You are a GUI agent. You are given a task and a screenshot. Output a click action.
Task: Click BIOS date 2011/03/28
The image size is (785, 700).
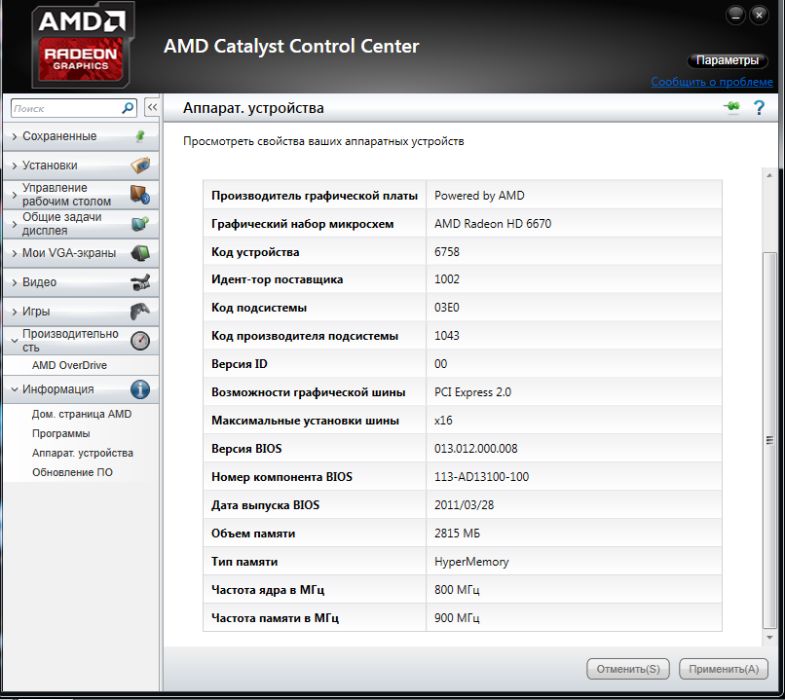click(x=464, y=505)
